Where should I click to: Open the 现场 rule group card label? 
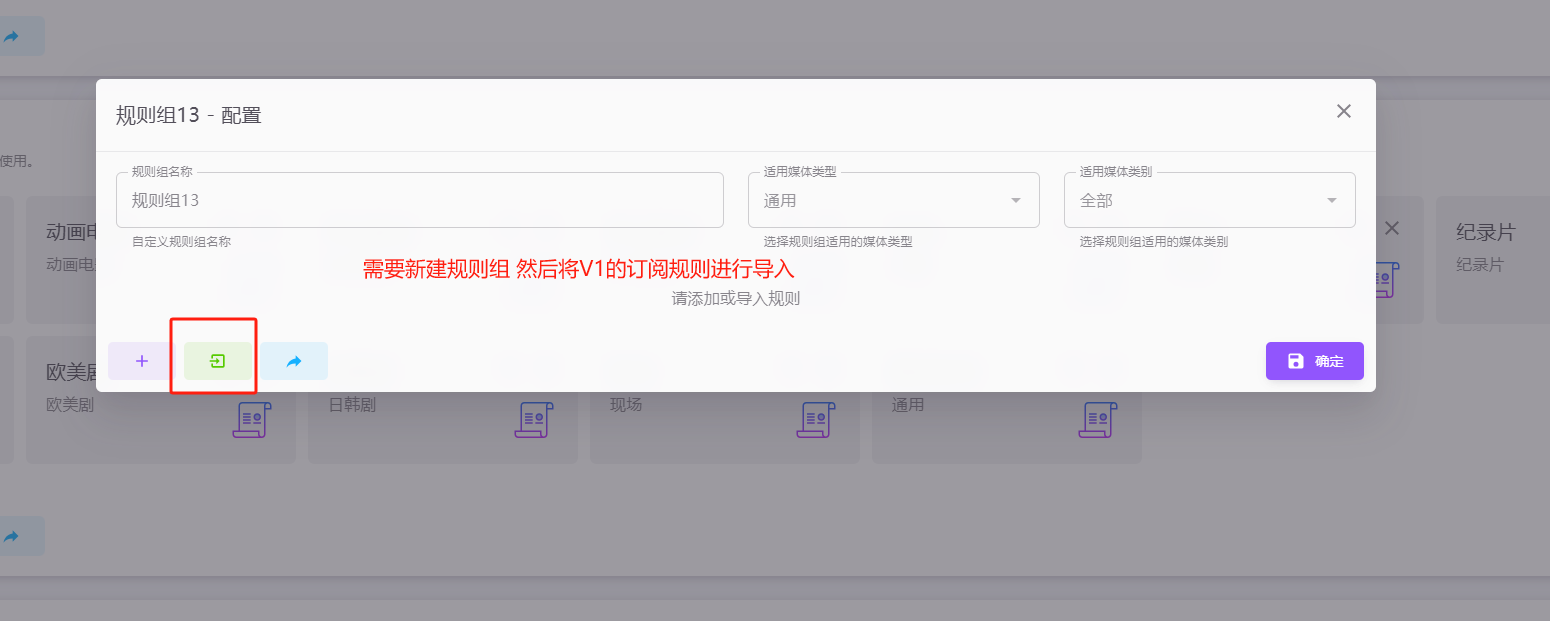[x=626, y=405]
